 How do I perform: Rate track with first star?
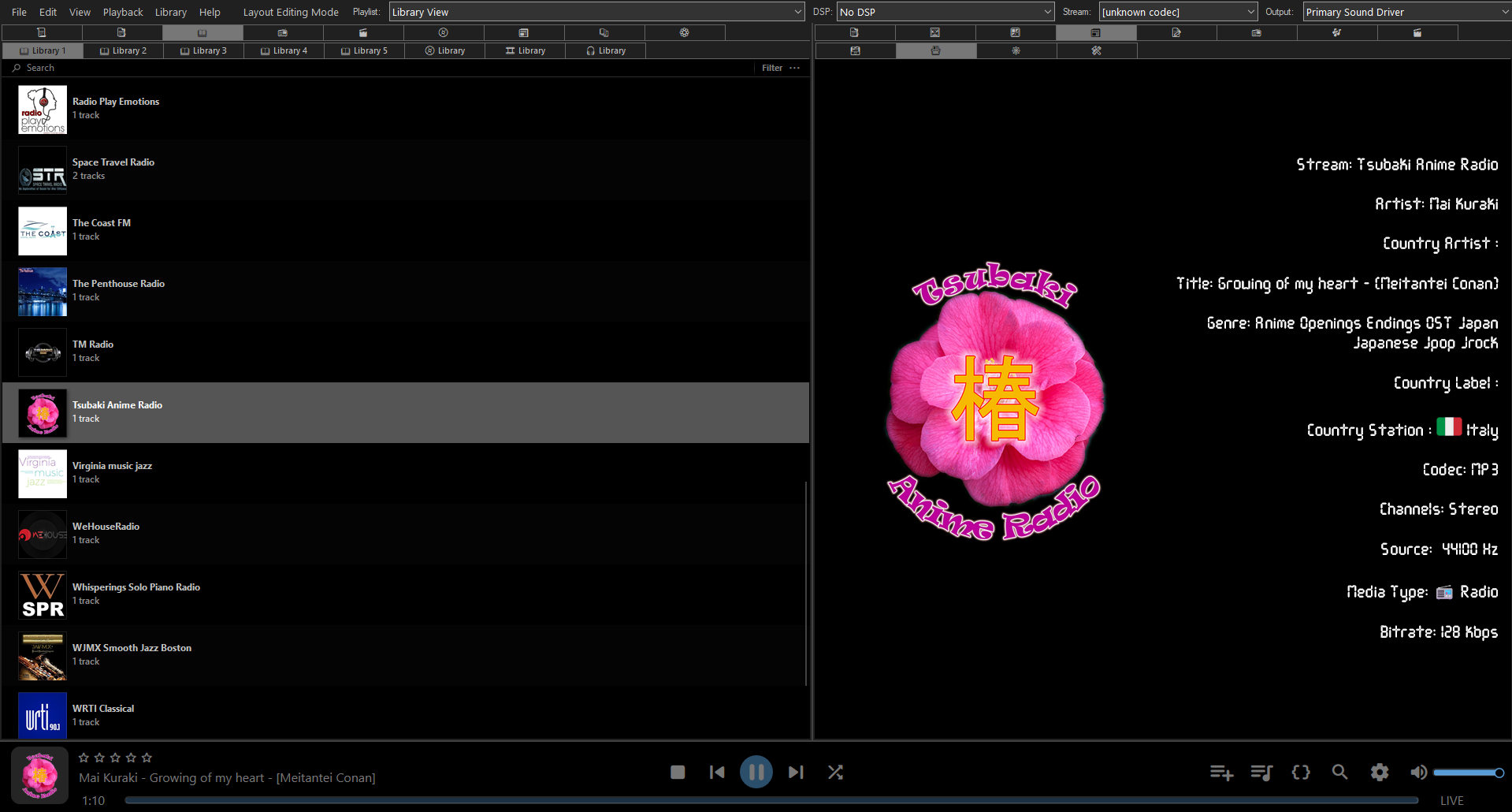pos(84,758)
